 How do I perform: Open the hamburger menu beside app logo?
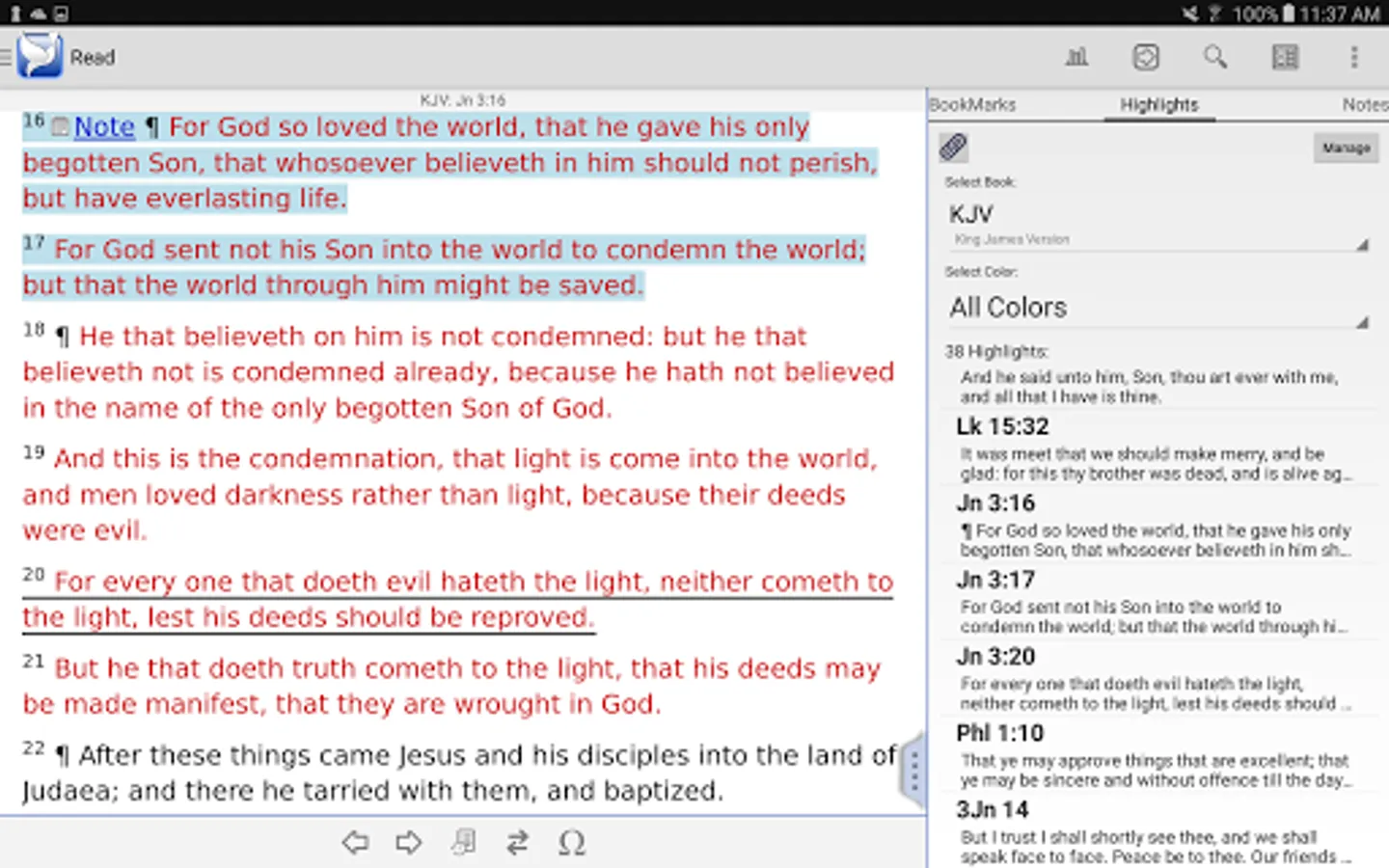[6, 58]
